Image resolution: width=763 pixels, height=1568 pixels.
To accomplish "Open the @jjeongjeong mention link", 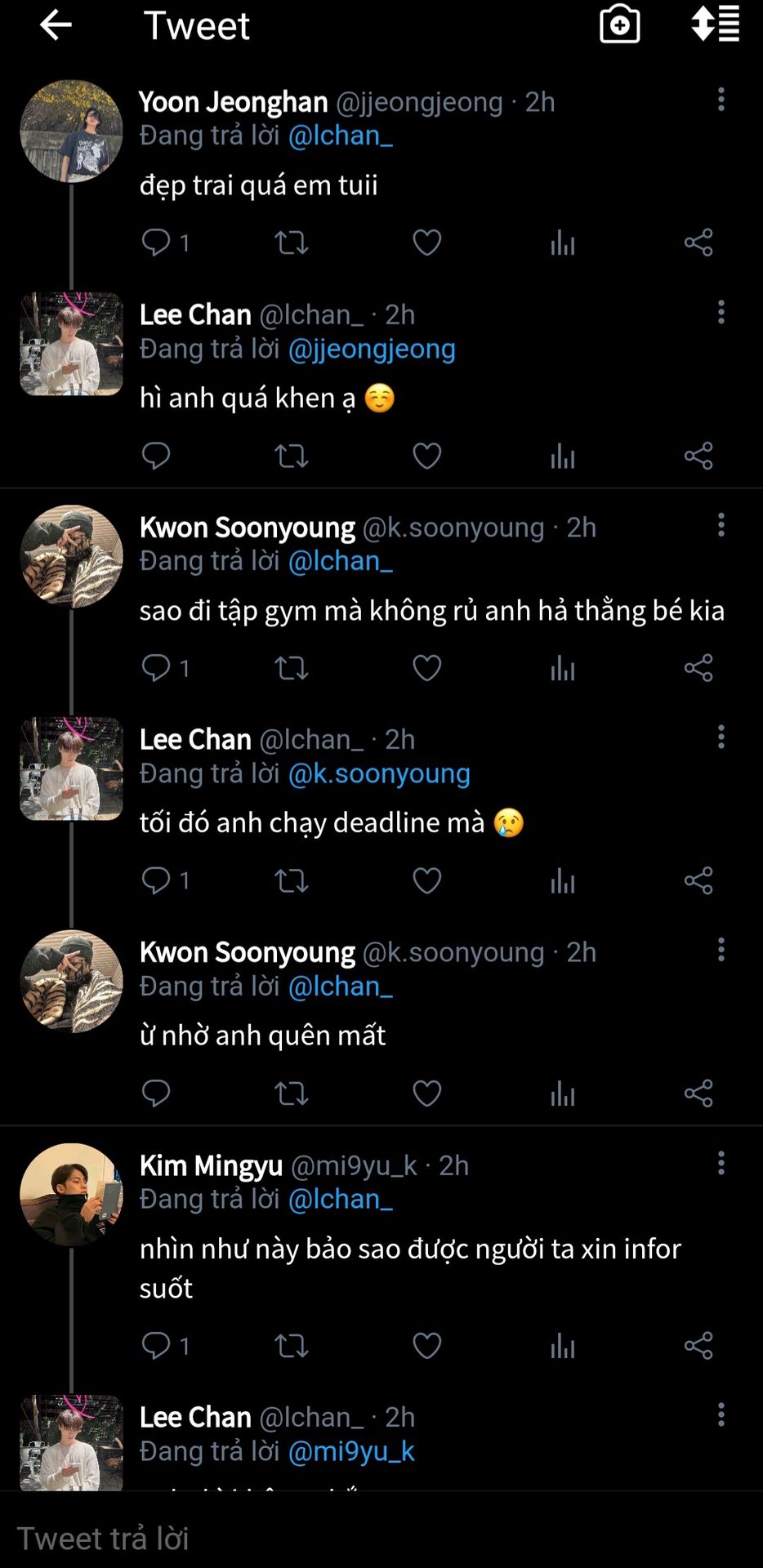I will [372, 349].
